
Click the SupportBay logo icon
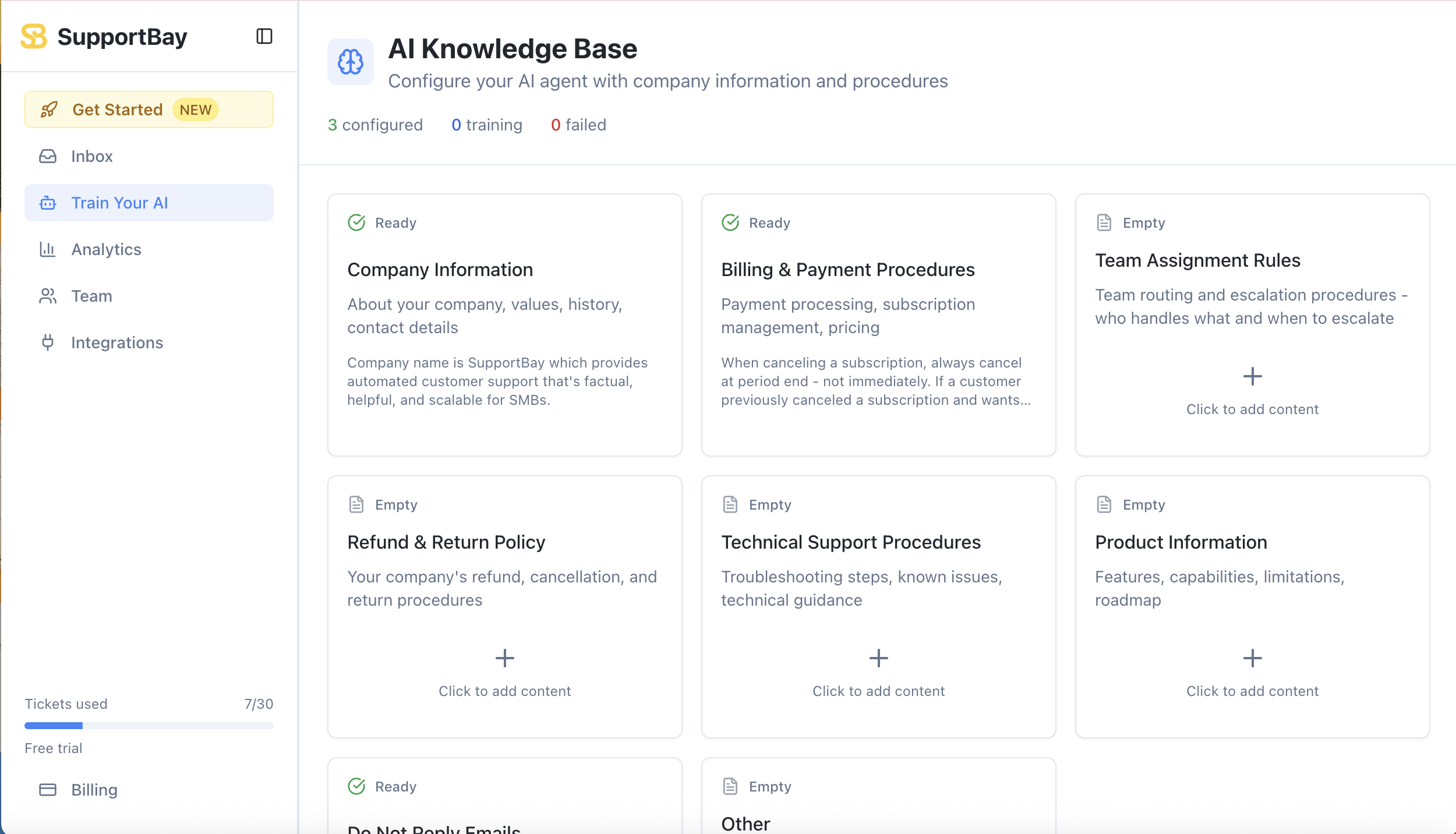(x=34, y=37)
